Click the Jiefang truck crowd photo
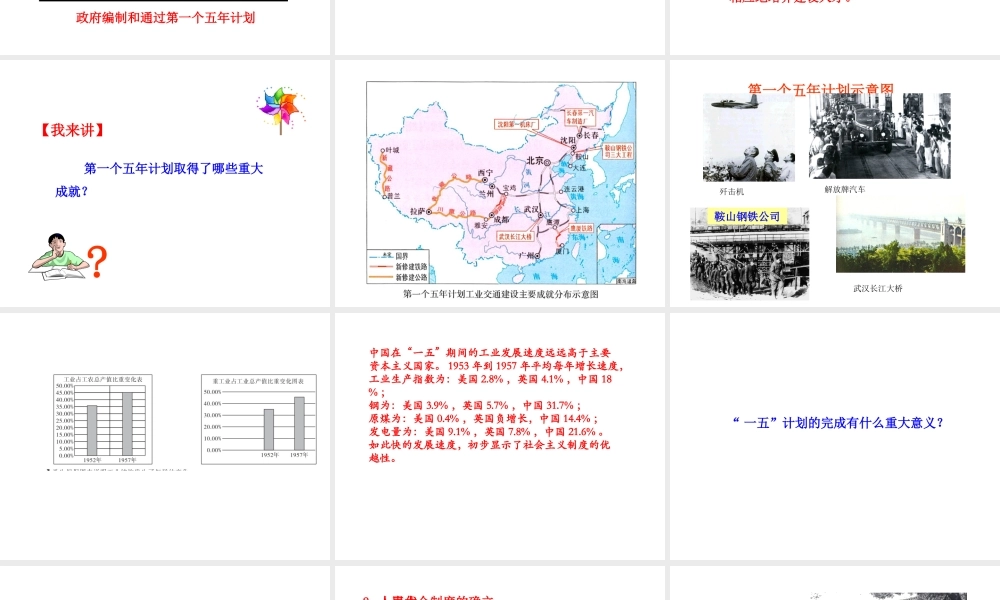 (x=879, y=136)
